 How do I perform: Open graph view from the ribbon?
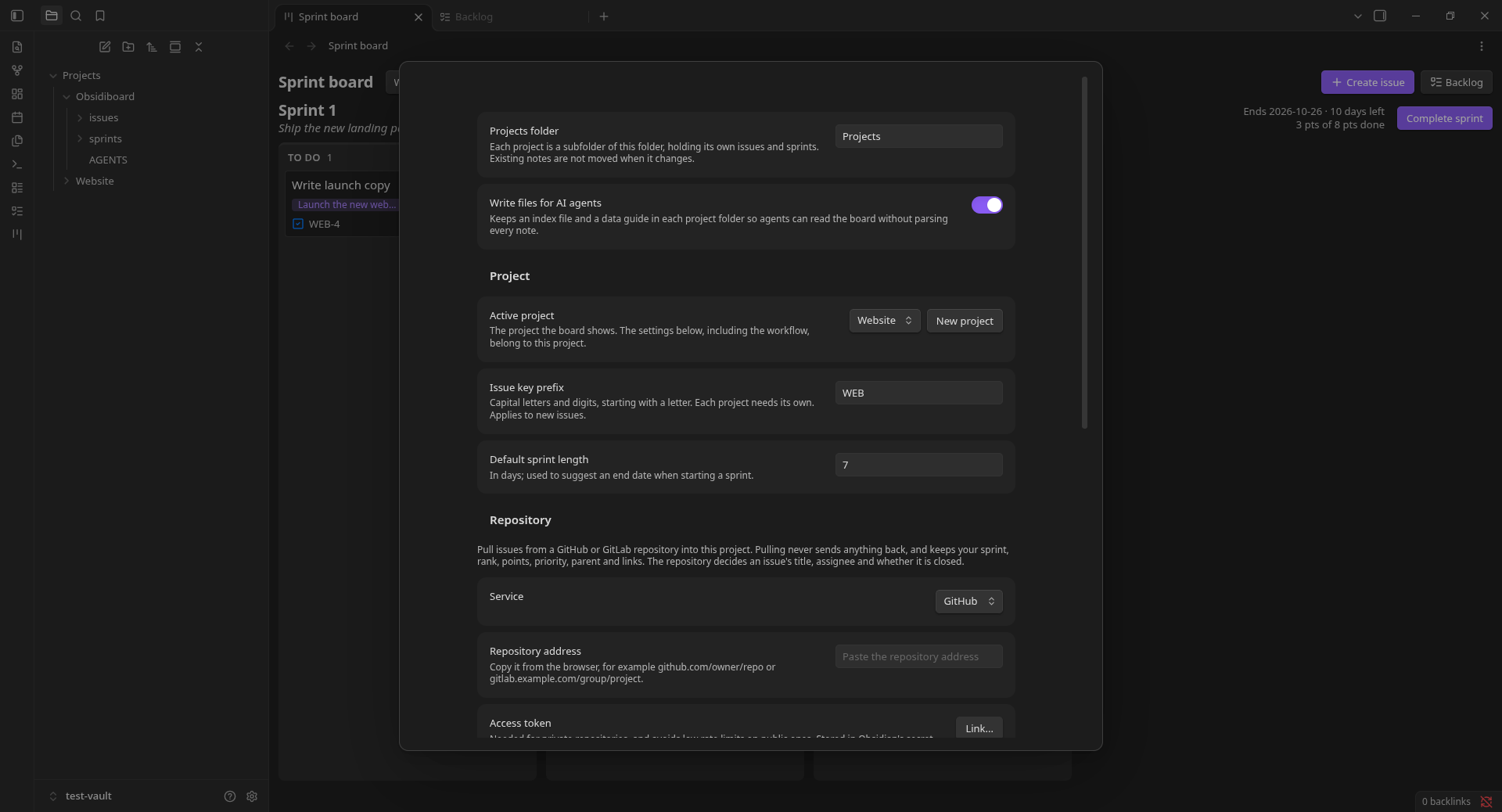point(17,70)
